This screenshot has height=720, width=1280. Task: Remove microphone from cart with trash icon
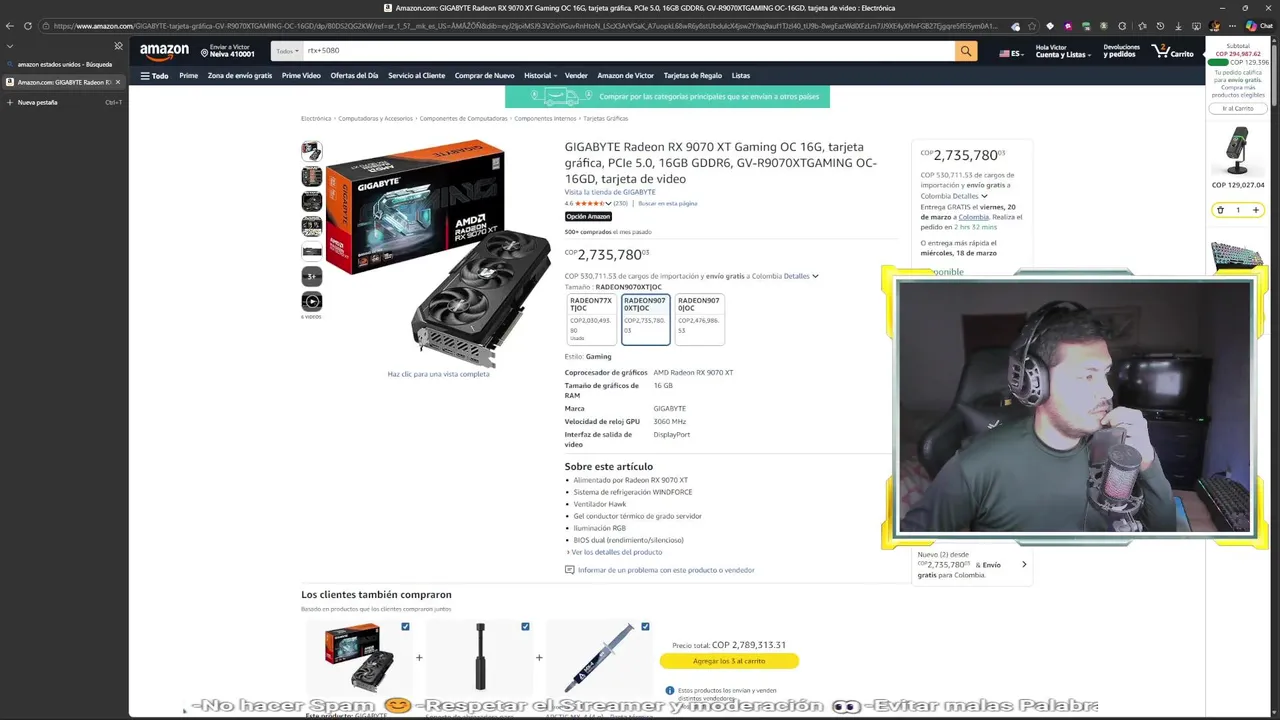pyautogui.click(x=1220, y=210)
